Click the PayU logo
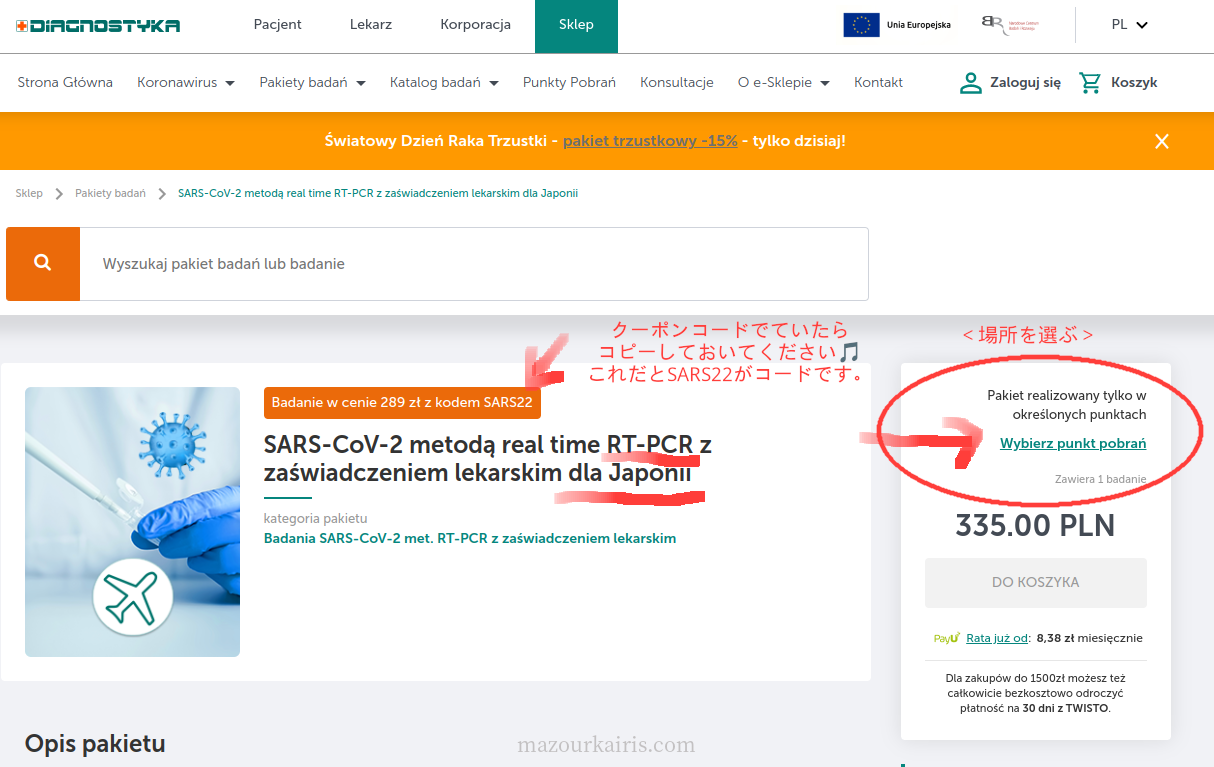1214x767 pixels. [946, 638]
